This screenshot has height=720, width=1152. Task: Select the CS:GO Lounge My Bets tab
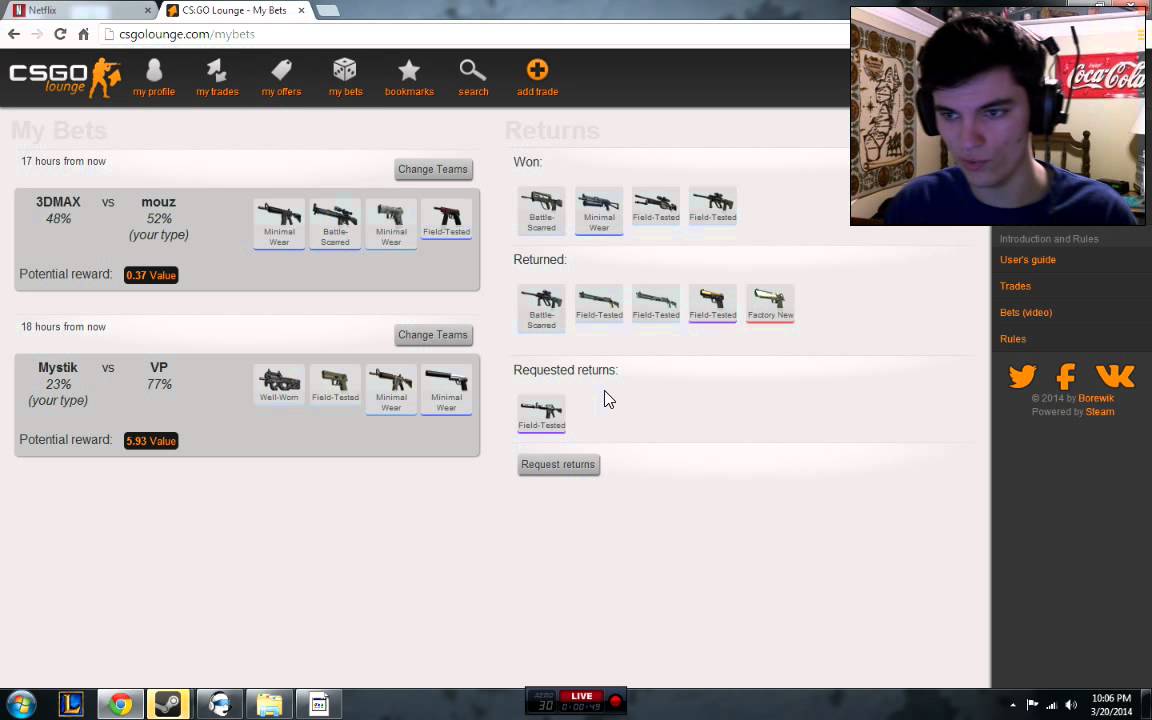pos(235,10)
